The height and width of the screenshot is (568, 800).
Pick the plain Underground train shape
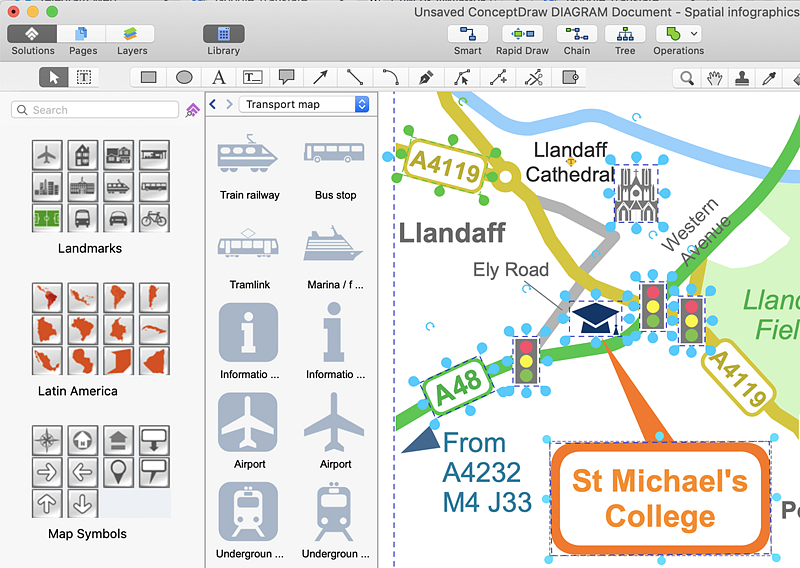334,513
